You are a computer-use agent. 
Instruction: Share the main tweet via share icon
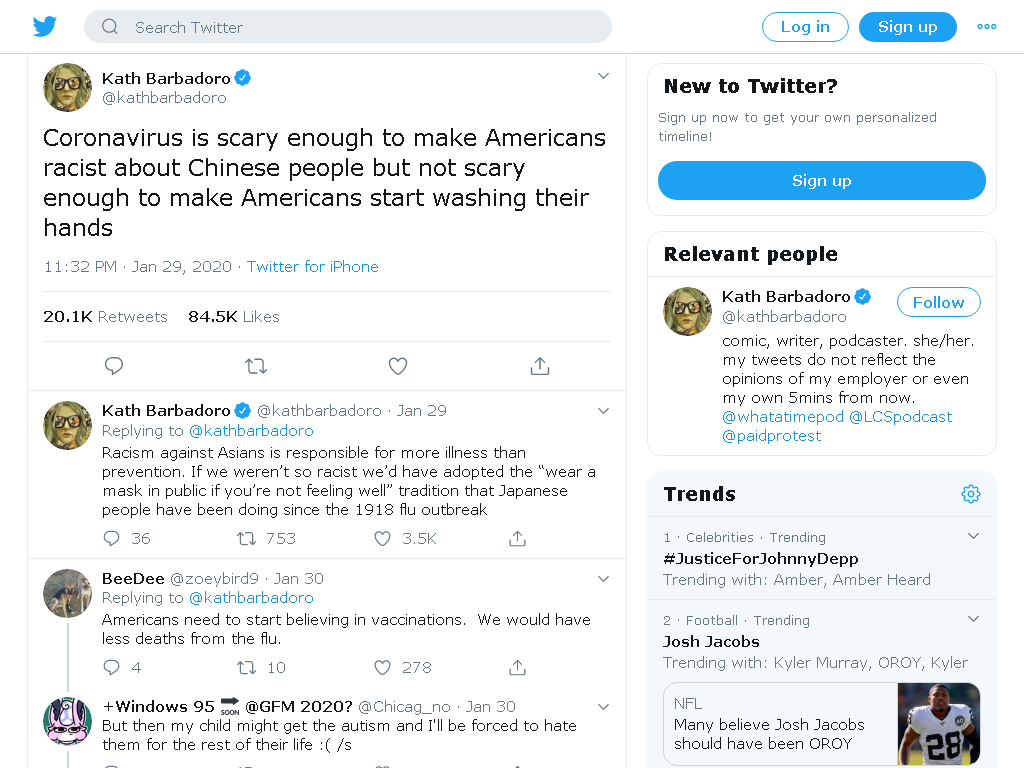point(539,366)
